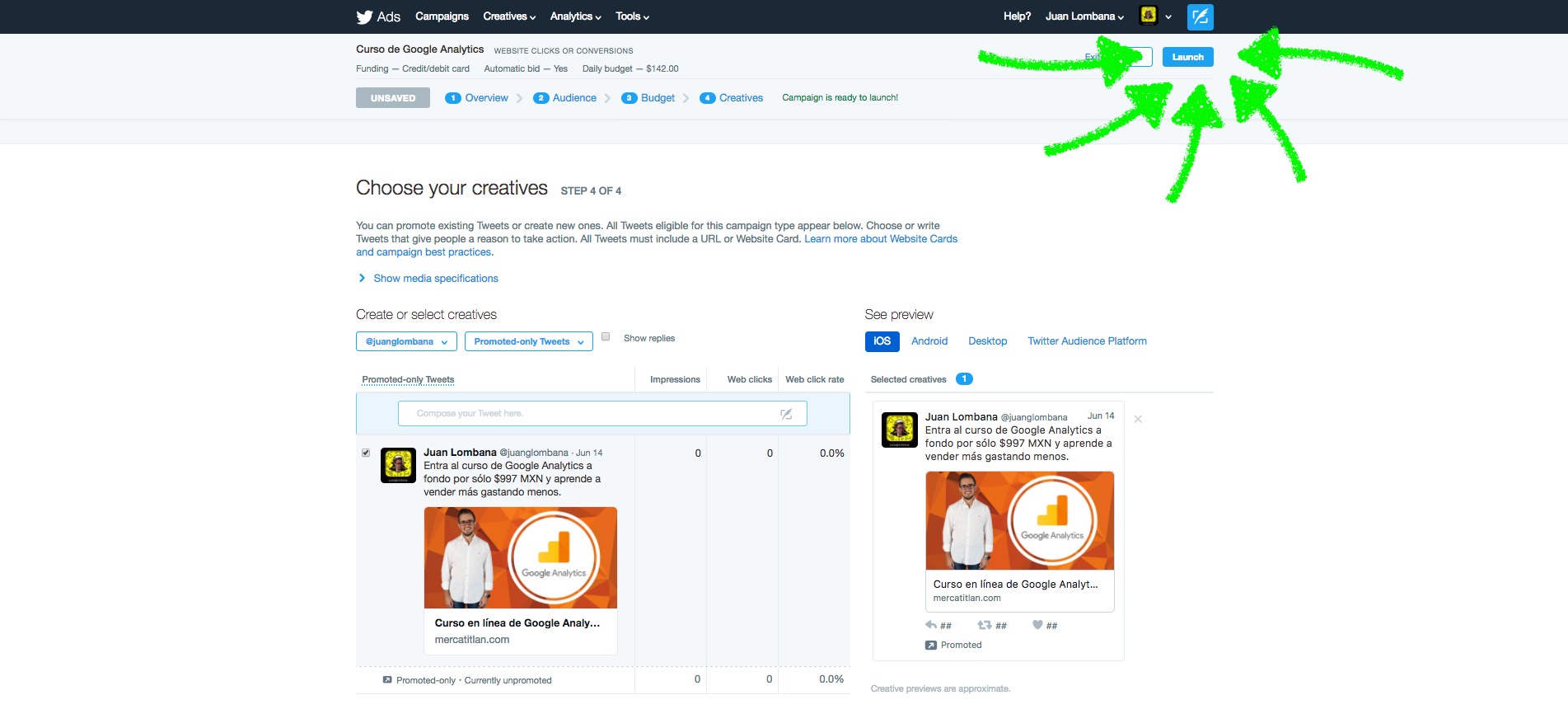This screenshot has height=728, width=1568.
Task: Click the step 4 Creatives number badge
Action: pyautogui.click(x=707, y=98)
